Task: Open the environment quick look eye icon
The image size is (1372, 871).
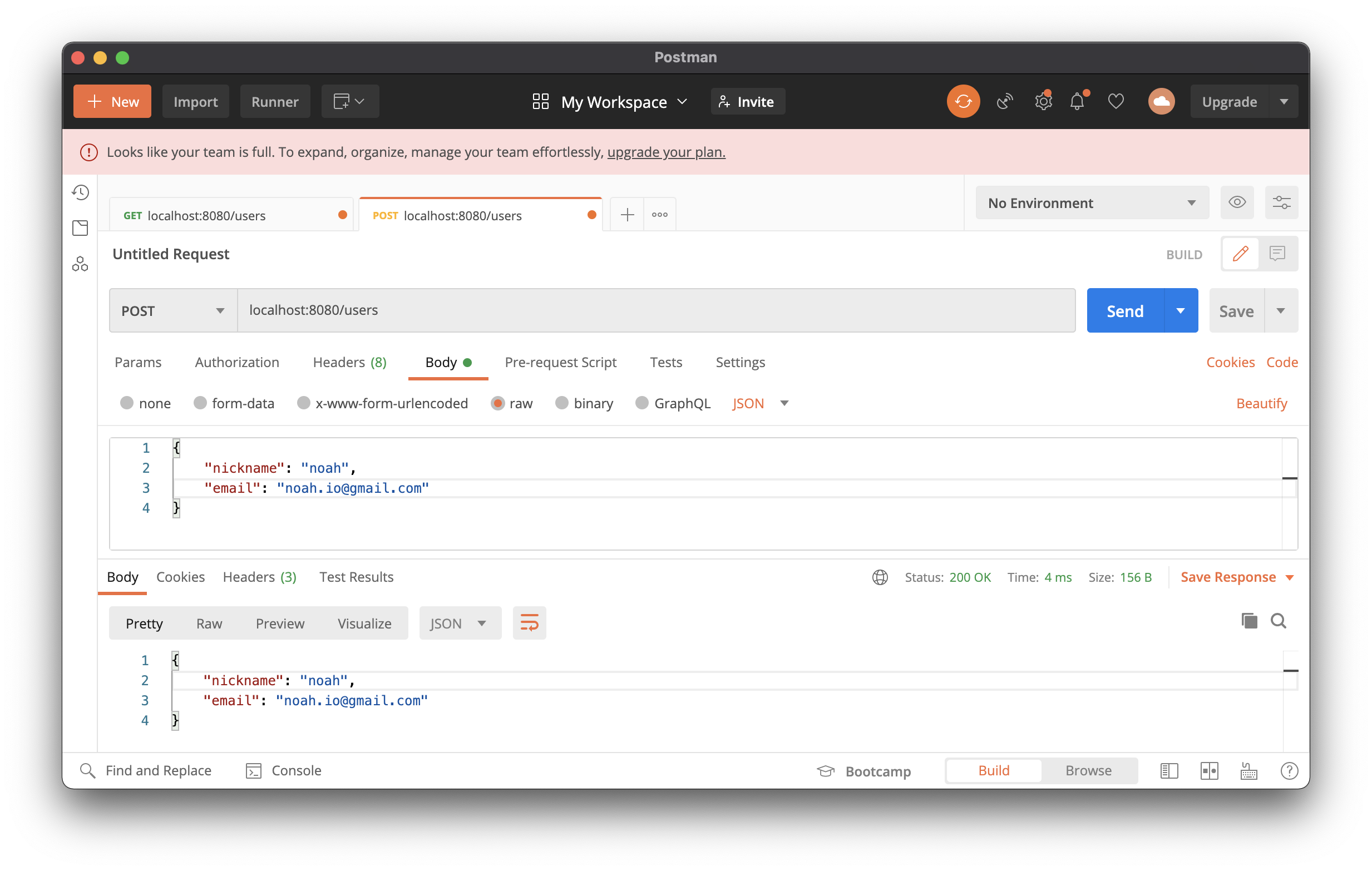Action: pyautogui.click(x=1236, y=203)
